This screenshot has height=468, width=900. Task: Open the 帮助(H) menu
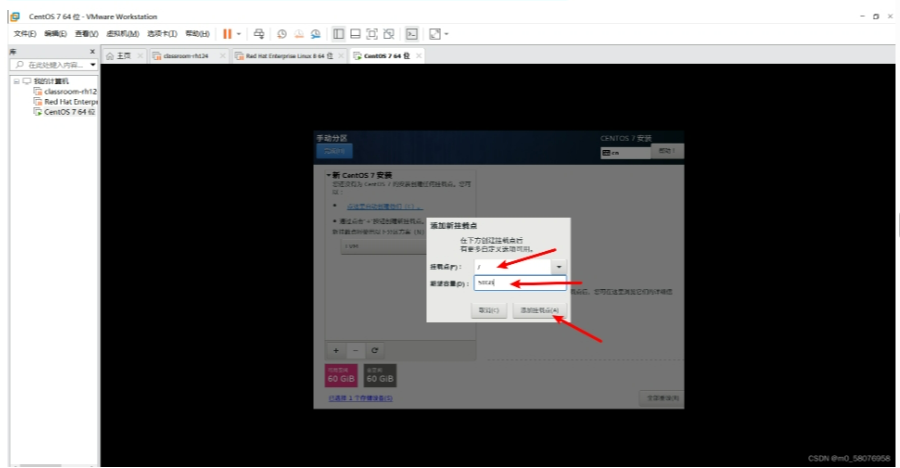coord(197,34)
